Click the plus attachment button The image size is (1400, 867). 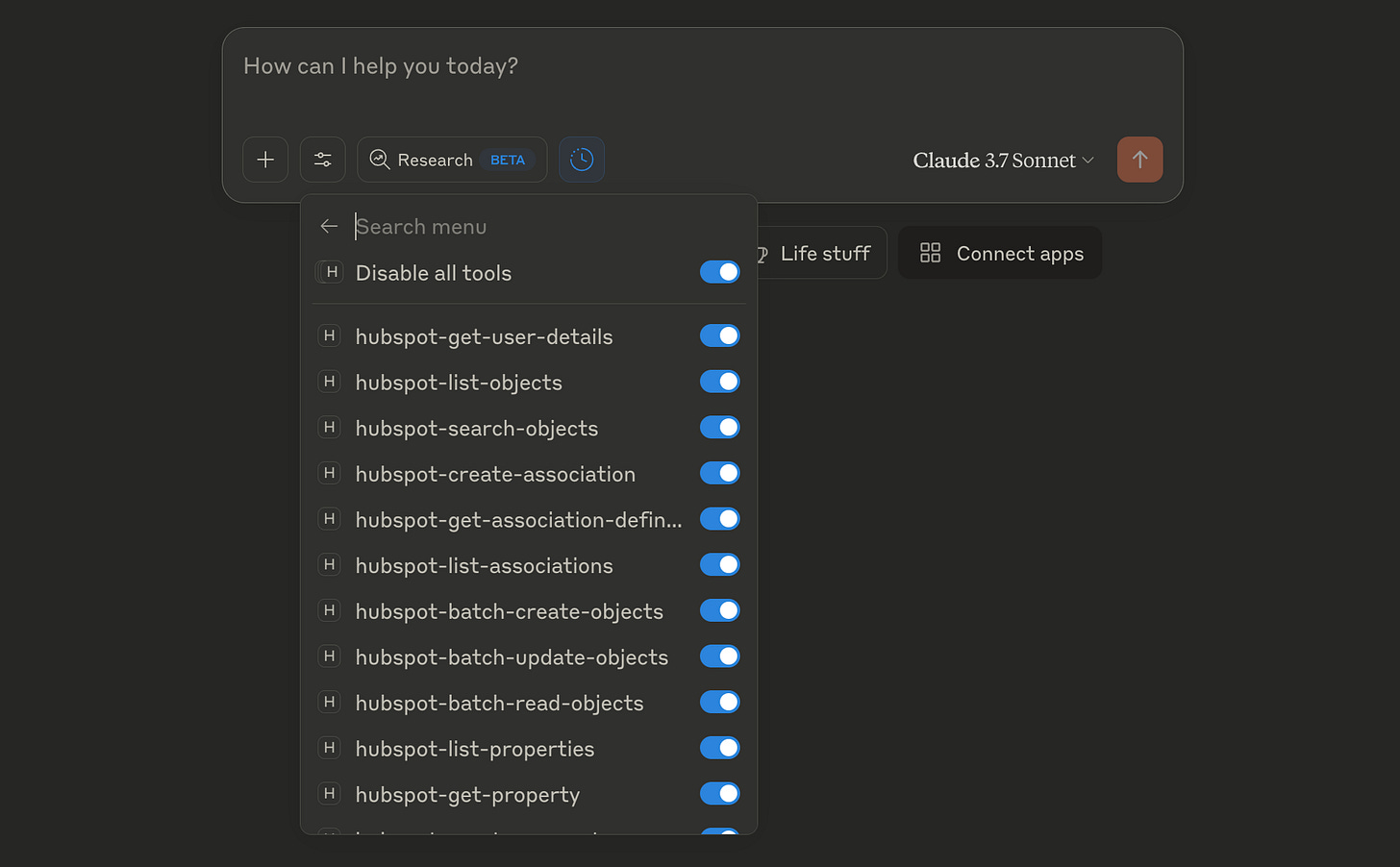(x=265, y=160)
